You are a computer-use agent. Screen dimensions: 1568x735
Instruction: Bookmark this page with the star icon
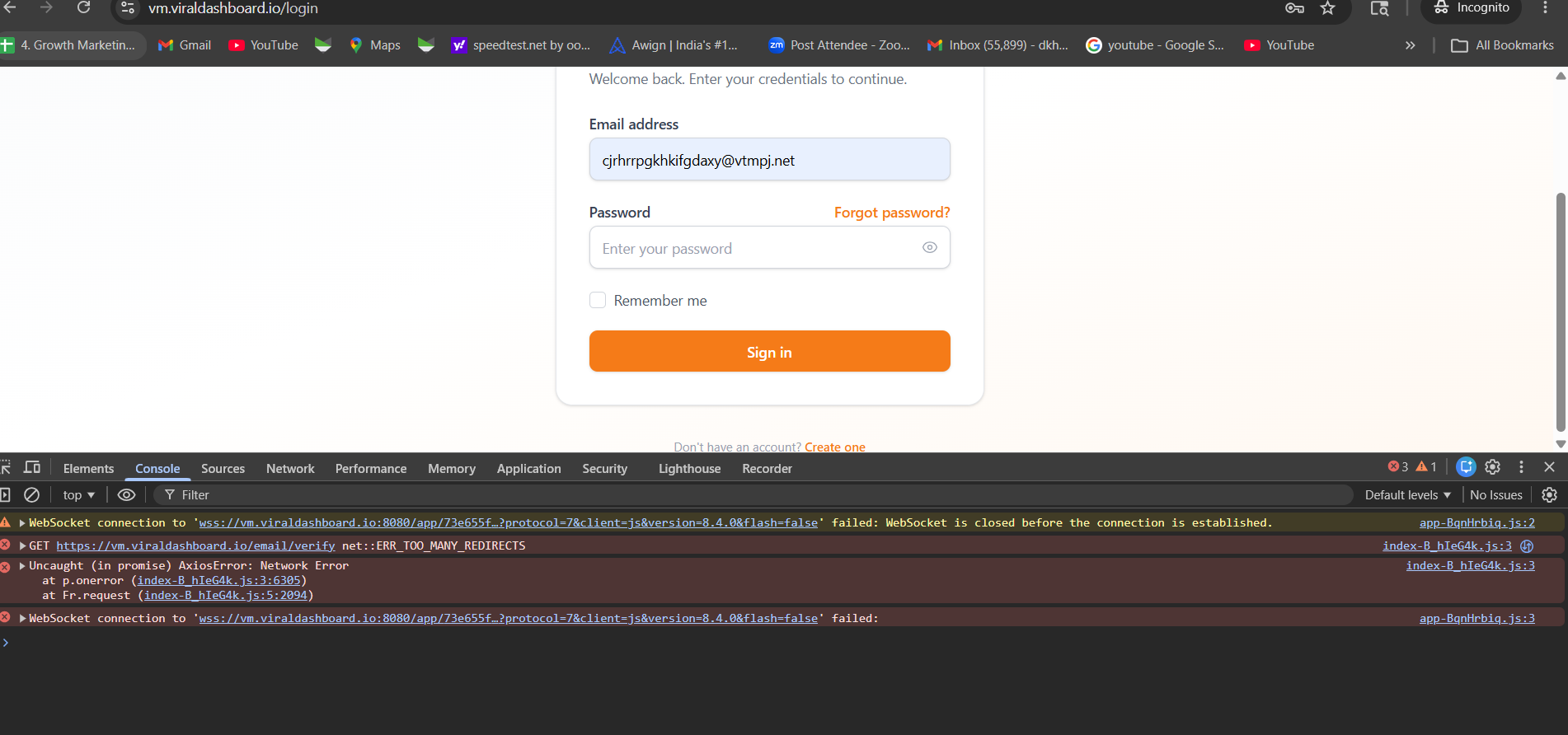click(x=1327, y=8)
